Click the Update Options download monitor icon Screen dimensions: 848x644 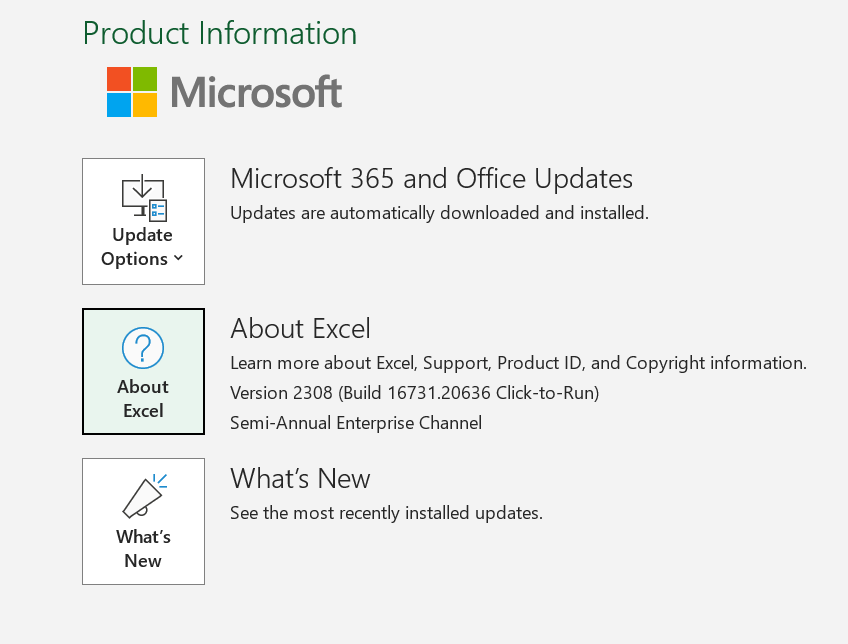pyautogui.click(x=144, y=197)
